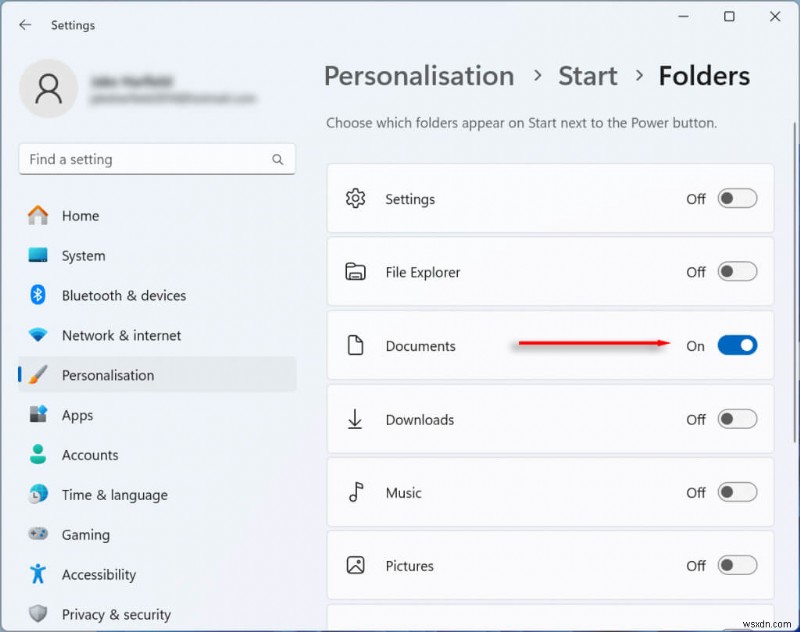Click the Accessibility figure icon
This screenshot has width=800, height=632.
point(38,574)
